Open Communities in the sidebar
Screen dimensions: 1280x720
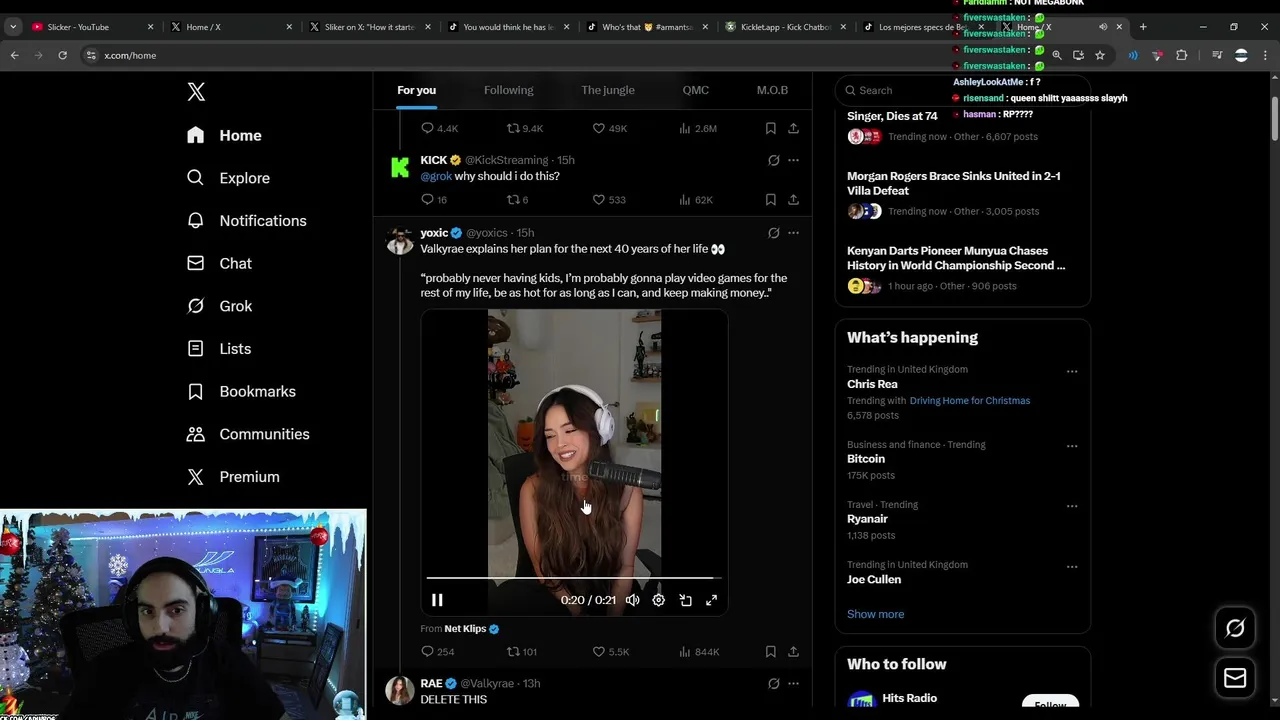tap(248, 434)
